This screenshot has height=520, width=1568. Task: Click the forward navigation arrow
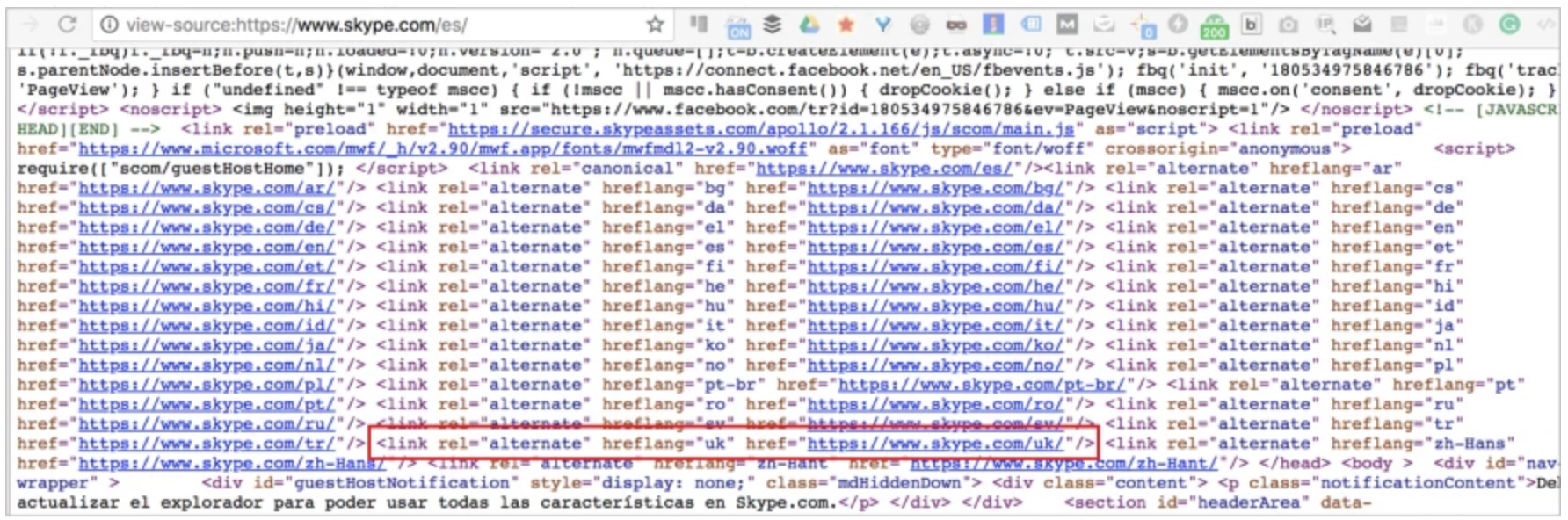29,24
